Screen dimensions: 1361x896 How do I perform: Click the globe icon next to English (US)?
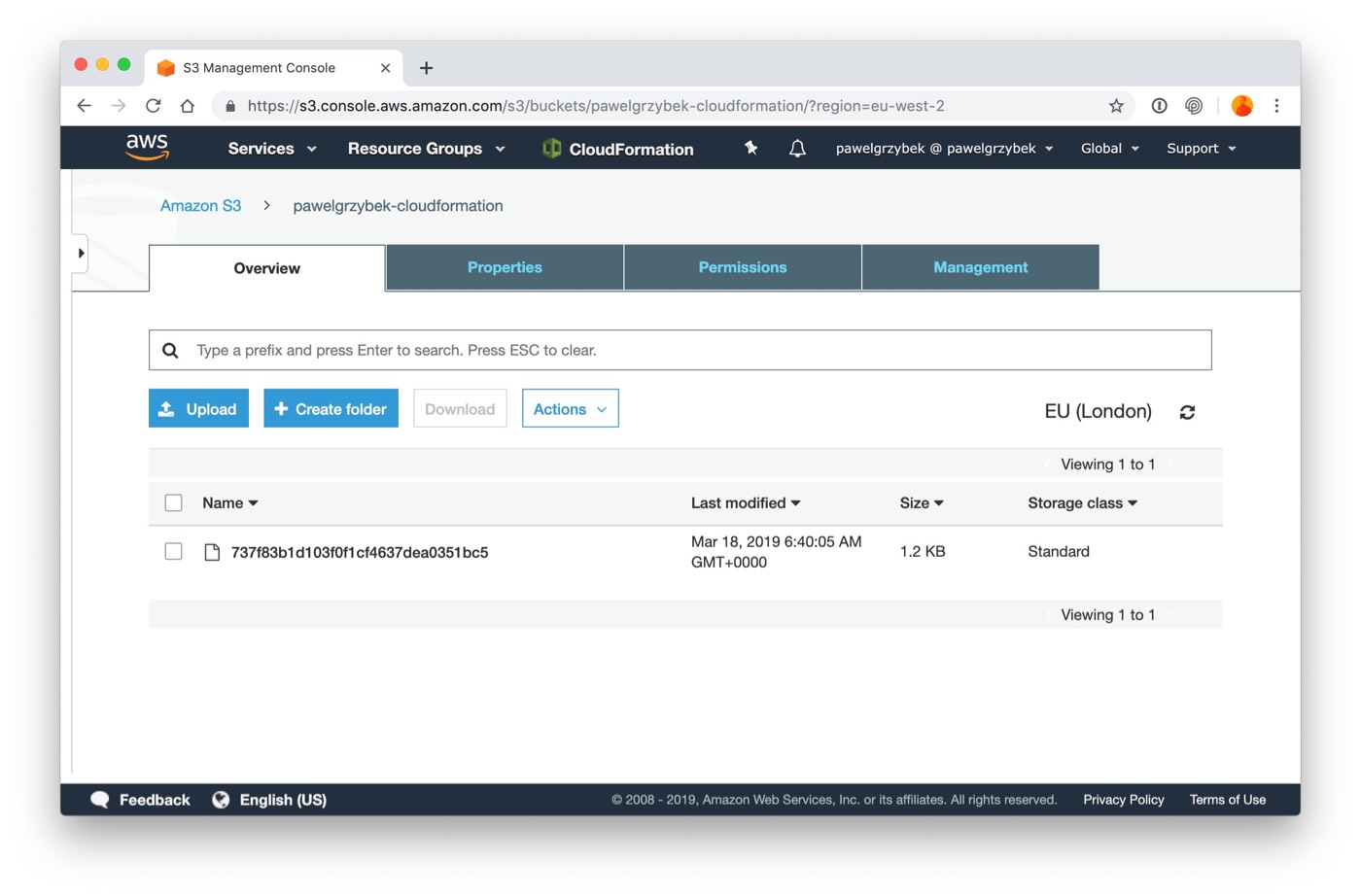(222, 799)
